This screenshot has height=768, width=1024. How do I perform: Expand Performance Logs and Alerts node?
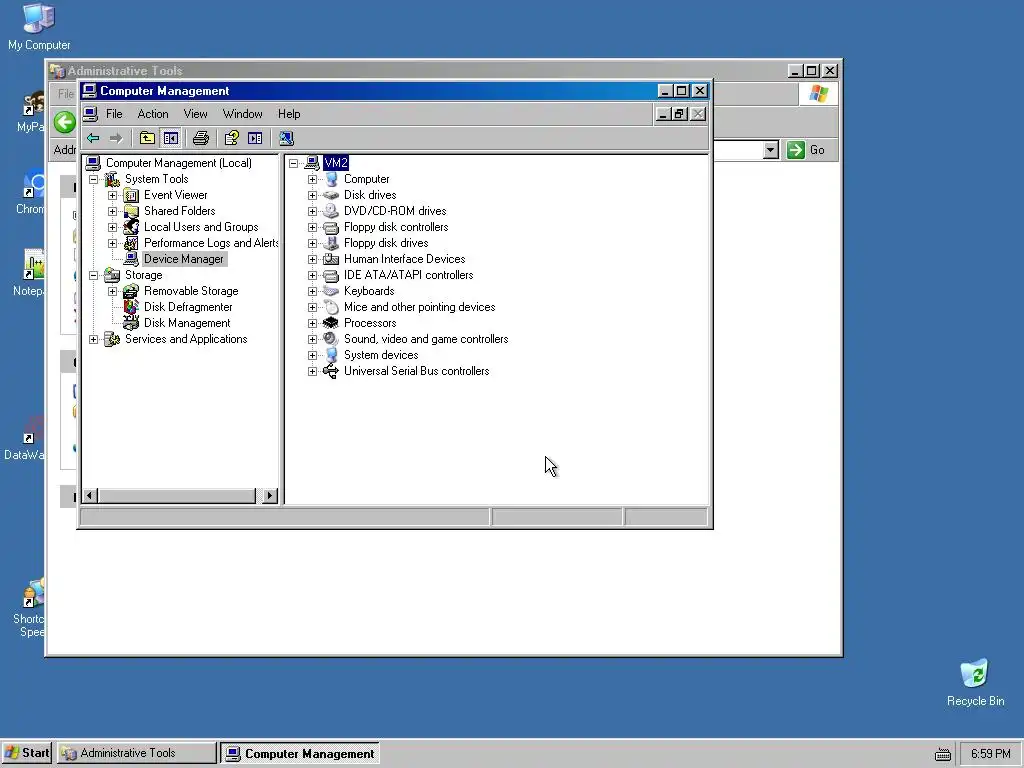click(112, 243)
